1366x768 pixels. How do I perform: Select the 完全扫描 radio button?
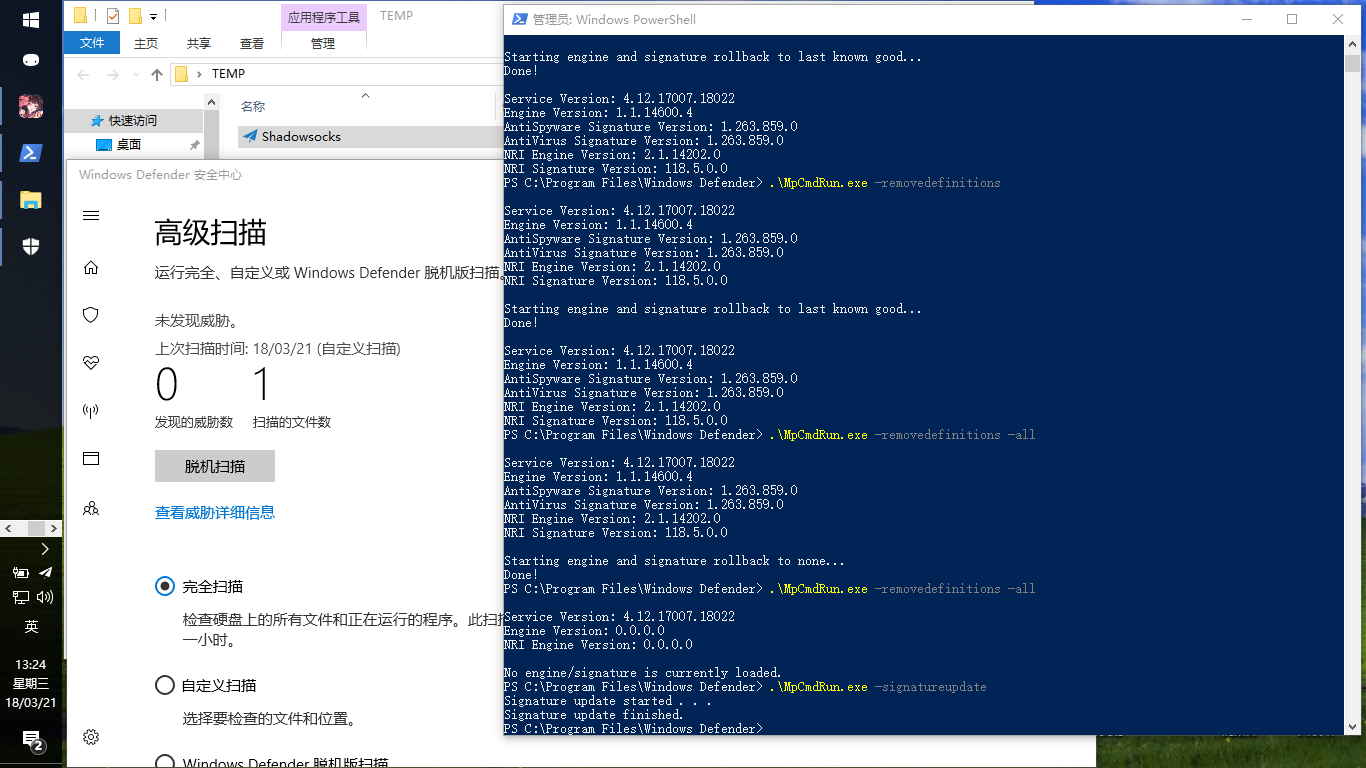tap(165, 587)
